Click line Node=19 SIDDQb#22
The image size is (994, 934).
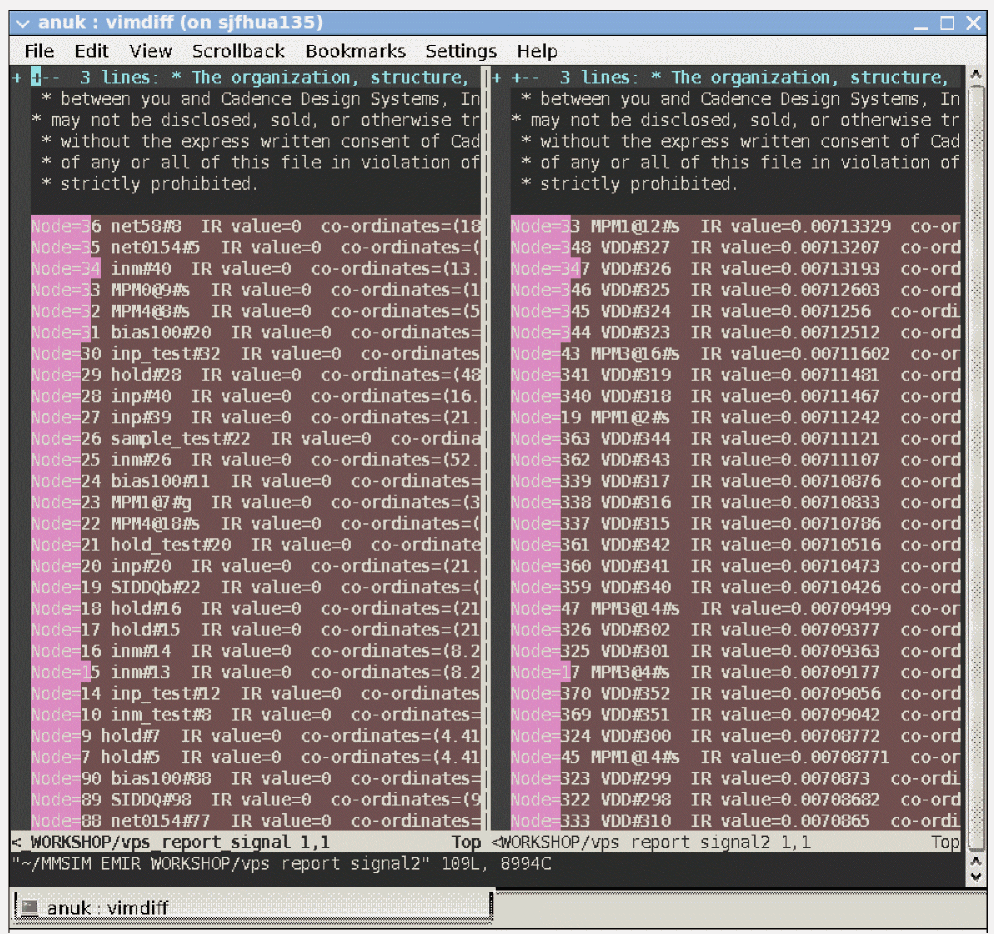tap(257, 587)
